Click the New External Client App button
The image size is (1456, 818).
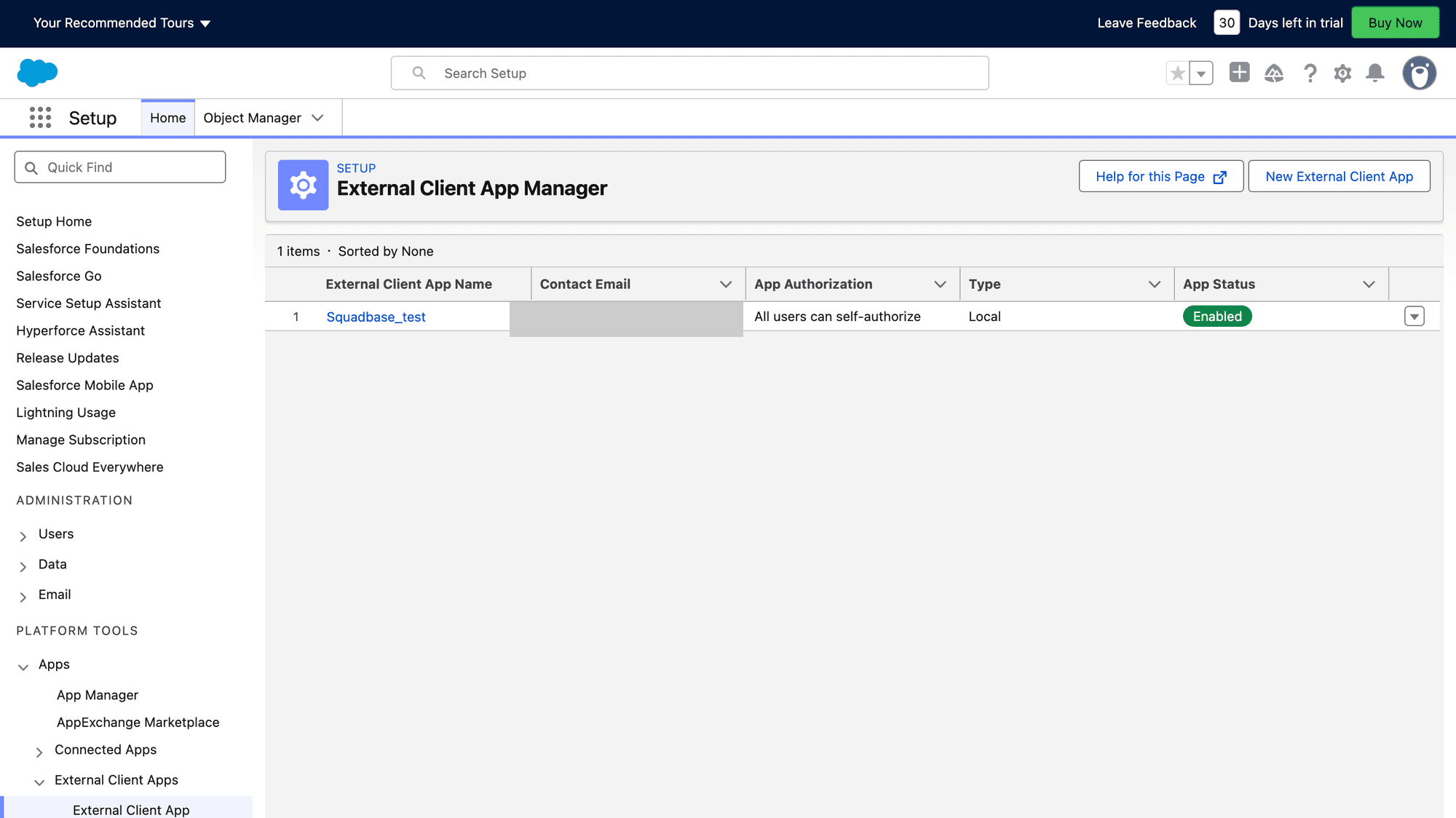click(1339, 176)
